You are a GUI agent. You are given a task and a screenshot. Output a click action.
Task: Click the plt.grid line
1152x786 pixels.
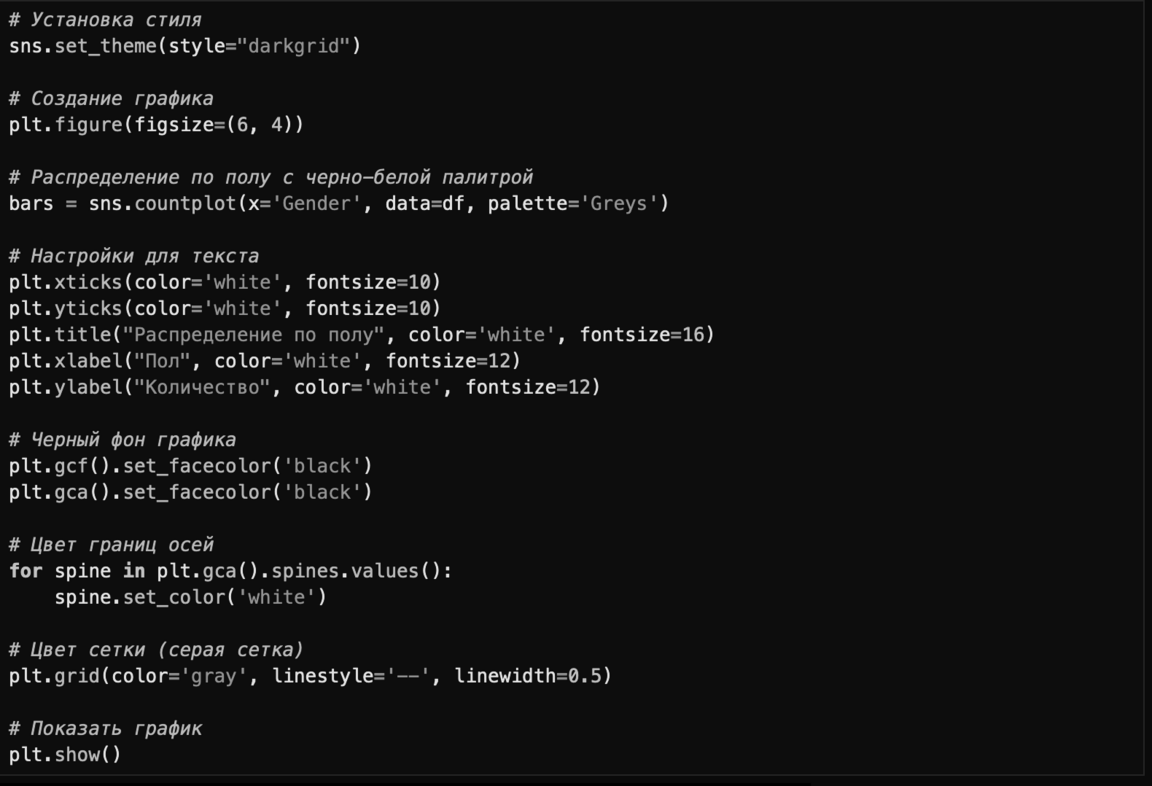(x=310, y=676)
